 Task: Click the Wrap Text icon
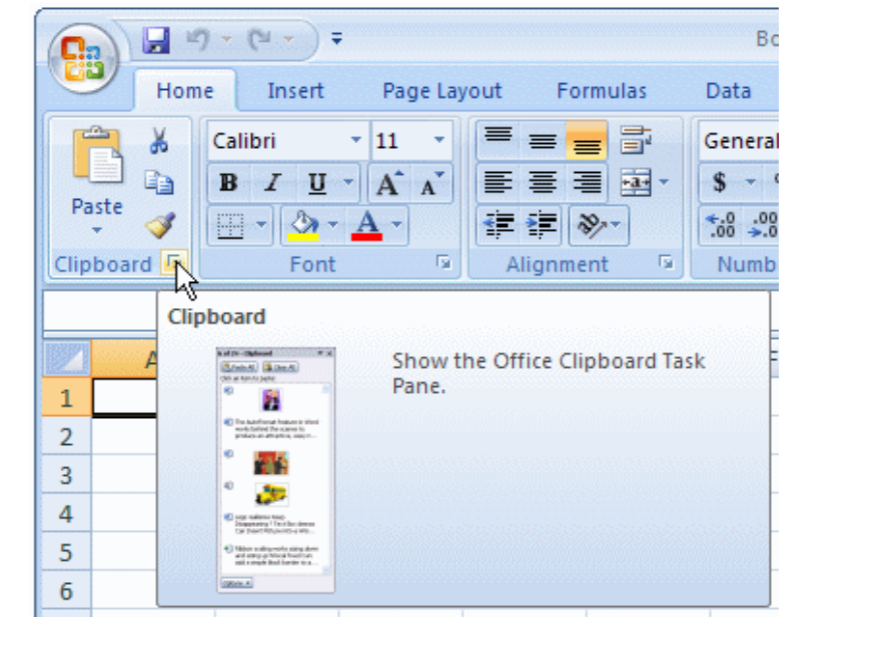tap(634, 141)
